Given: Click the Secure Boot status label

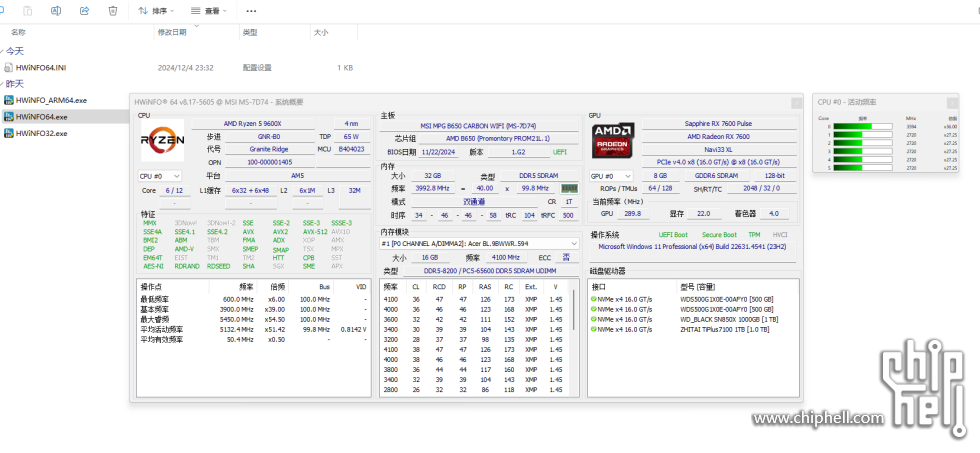Looking at the screenshot, I should click(719, 235).
